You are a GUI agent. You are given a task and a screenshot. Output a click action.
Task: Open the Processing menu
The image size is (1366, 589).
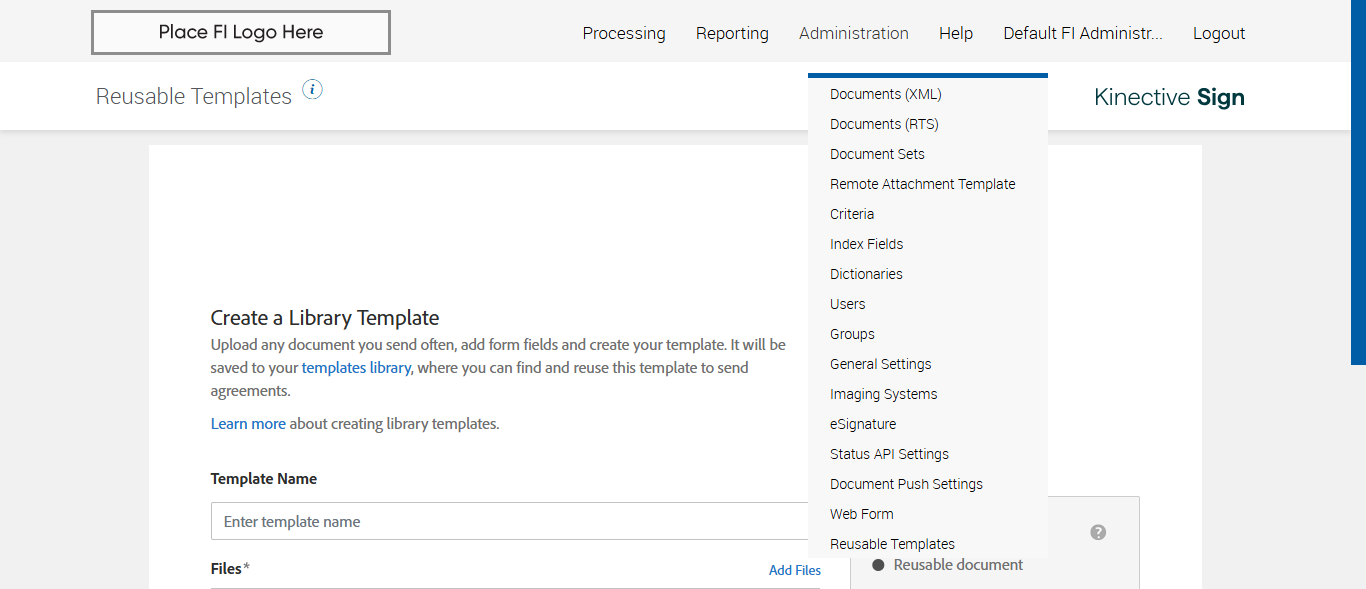tap(624, 33)
